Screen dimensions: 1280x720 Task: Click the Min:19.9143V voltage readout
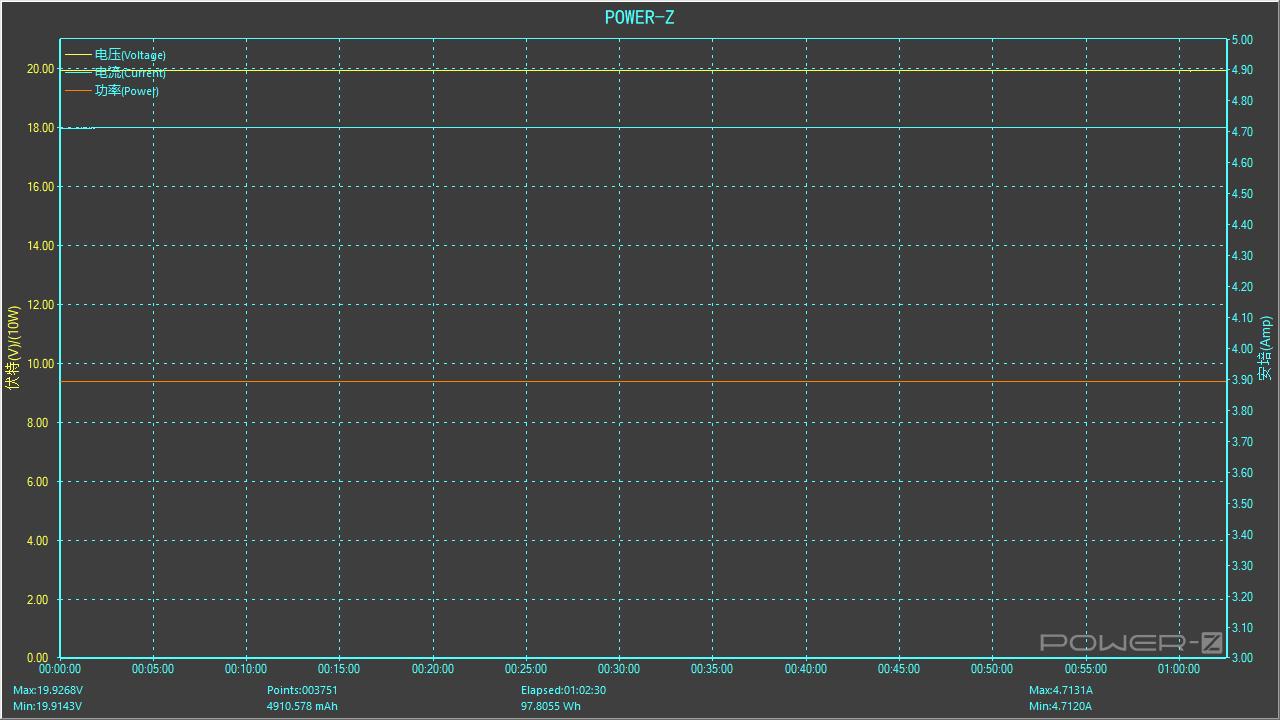coord(48,706)
